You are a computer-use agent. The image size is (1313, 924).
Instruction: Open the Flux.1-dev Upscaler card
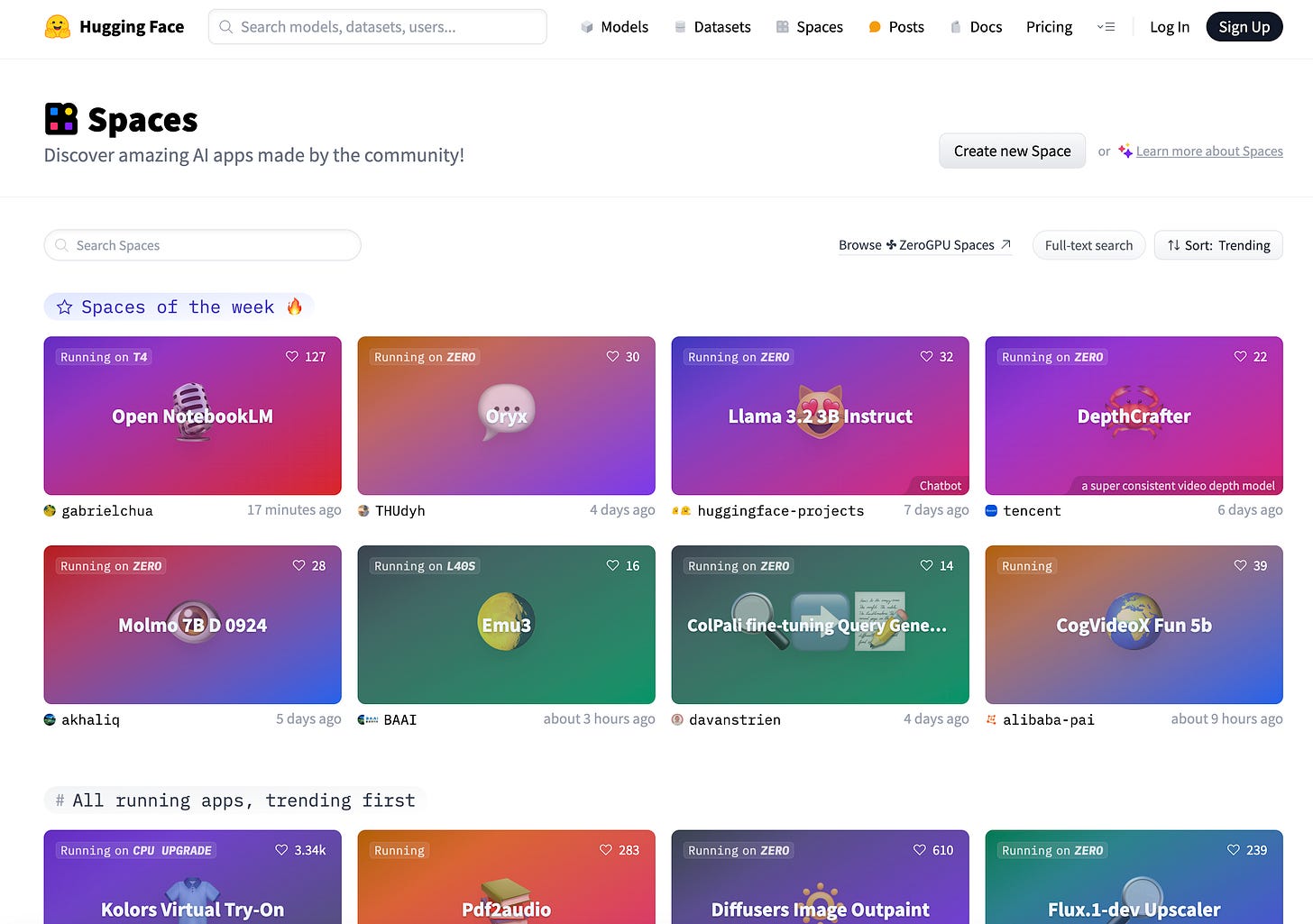pos(1134,877)
